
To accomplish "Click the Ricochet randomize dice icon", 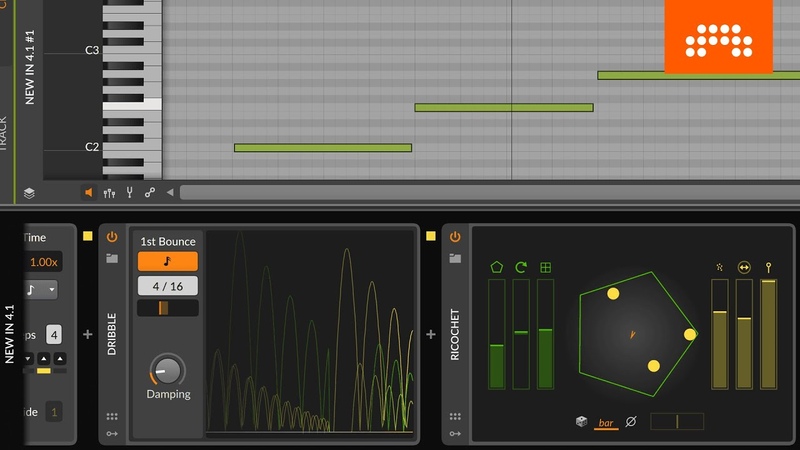I will click(581, 422).
